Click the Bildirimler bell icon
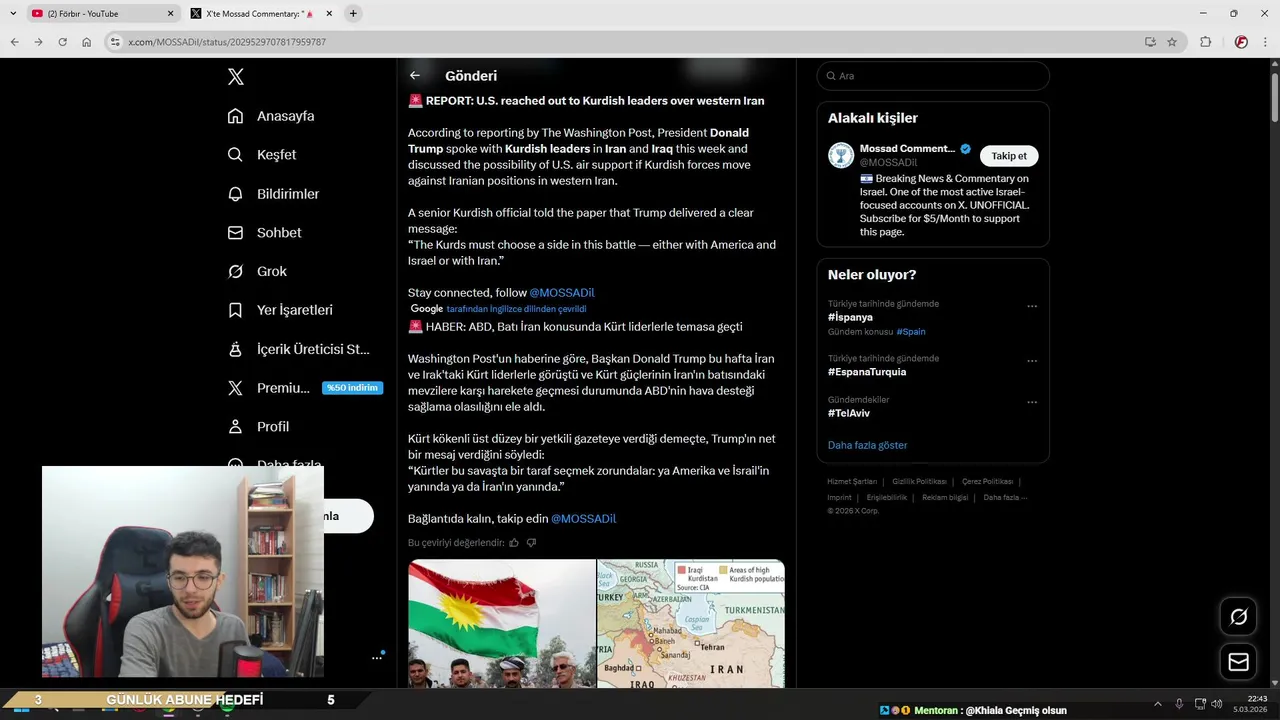 pyautogui.click(x=235, y=194)
